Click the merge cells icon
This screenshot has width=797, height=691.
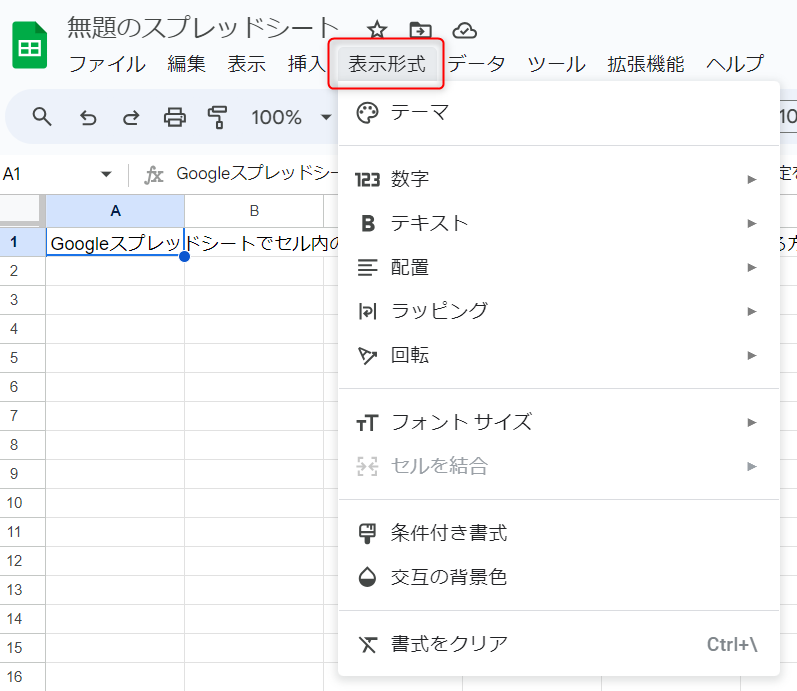coord(367,466)
